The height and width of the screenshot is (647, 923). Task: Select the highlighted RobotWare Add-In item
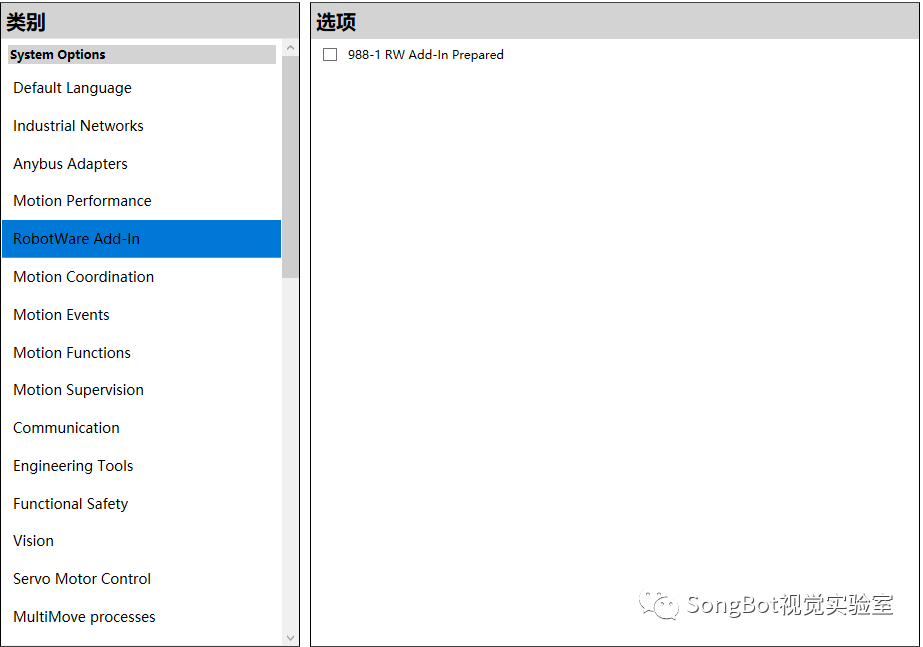pos(142,238)
